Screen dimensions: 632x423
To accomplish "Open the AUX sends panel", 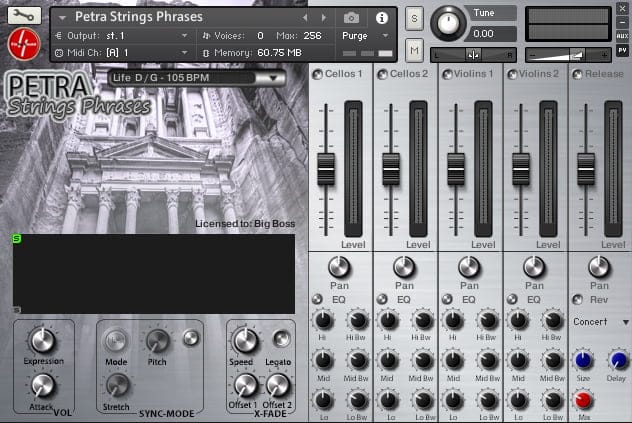I will [x=622, y=36].
